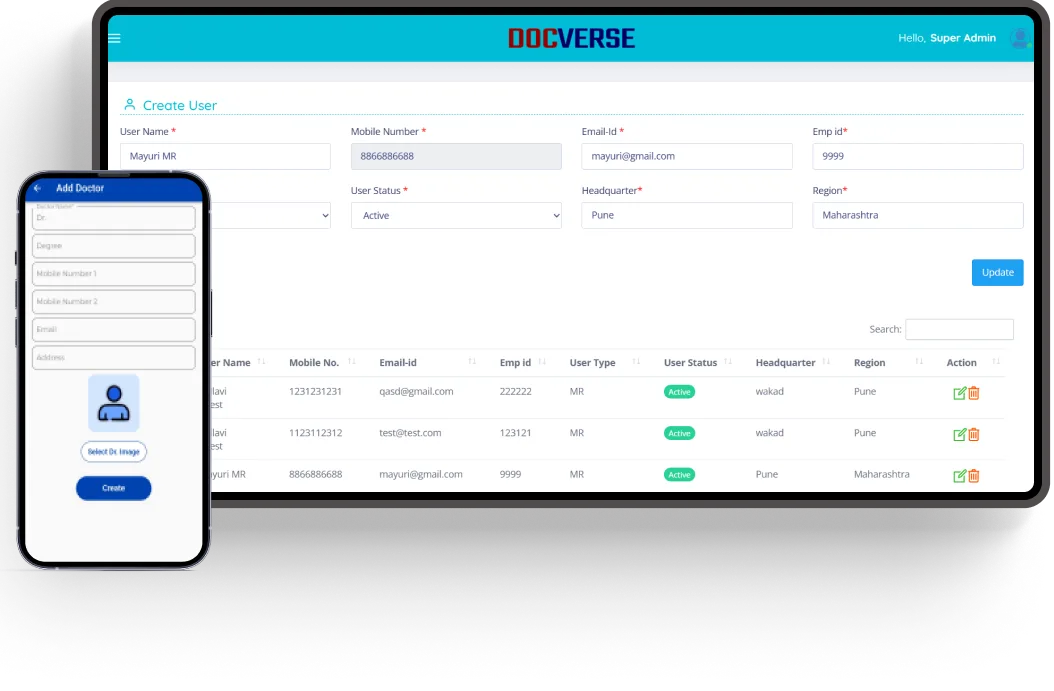This screenshot has width=1054, height=691.
Task: Tap the Create button on the phone
Action: click(114, 489)
